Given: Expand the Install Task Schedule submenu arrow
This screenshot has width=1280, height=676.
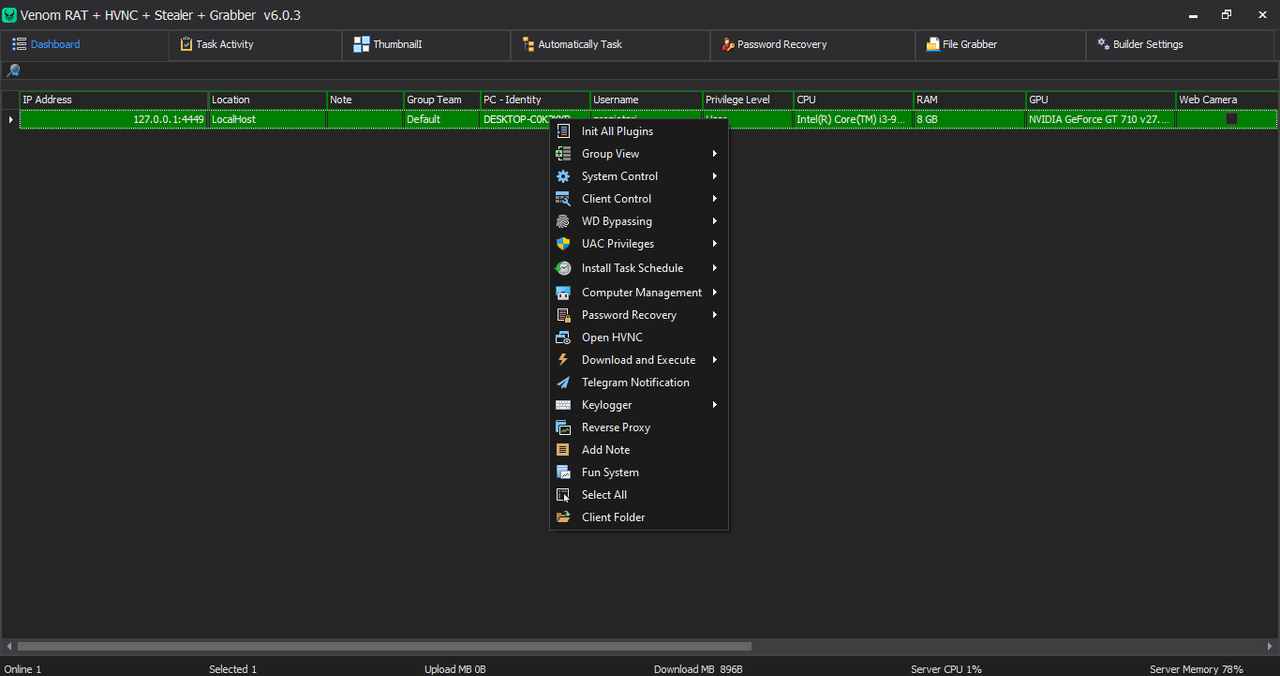Looking at the screenshot, I should tap(715, 268).
